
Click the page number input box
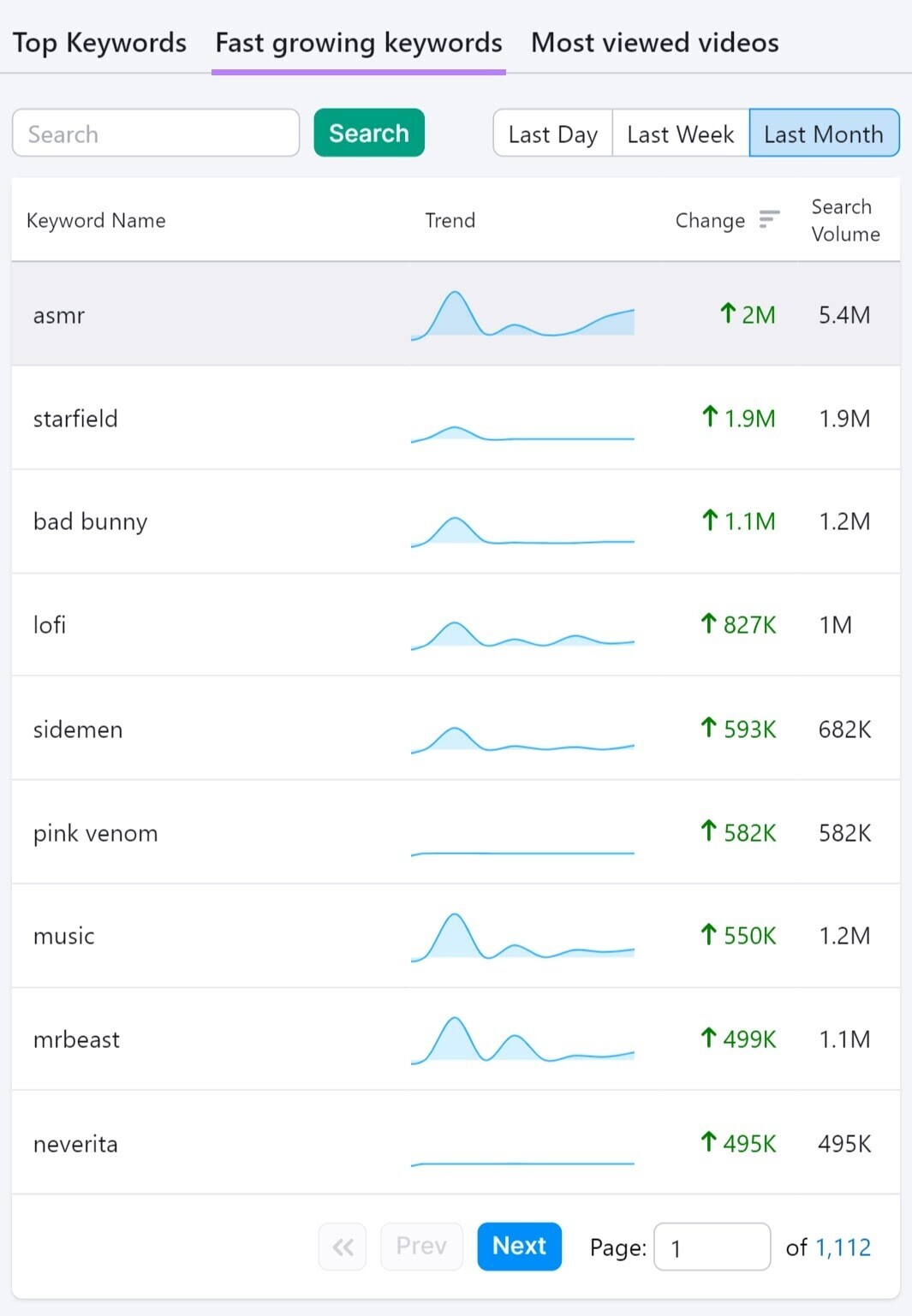[712, 1248]
